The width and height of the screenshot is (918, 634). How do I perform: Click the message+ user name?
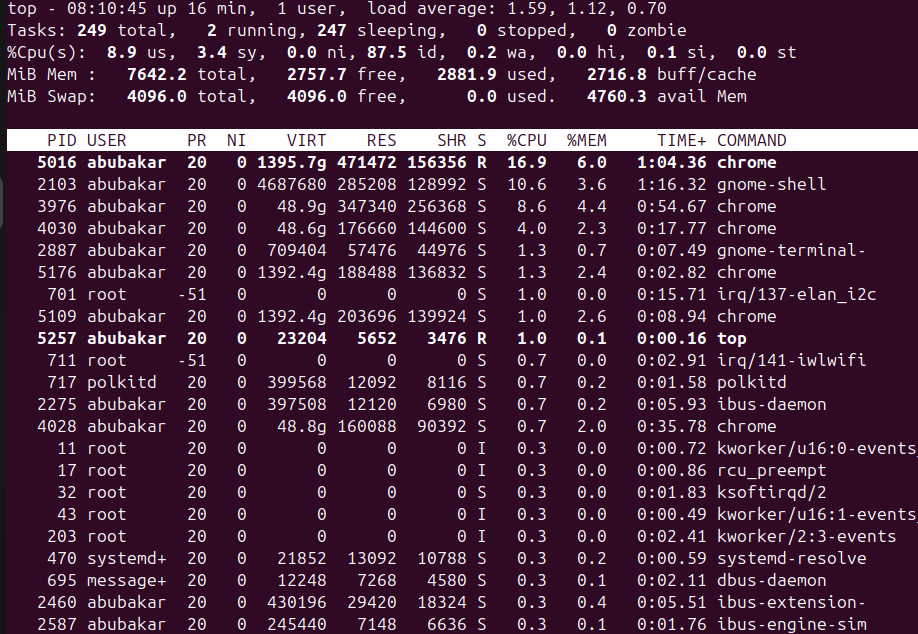(x=126, y=580)
